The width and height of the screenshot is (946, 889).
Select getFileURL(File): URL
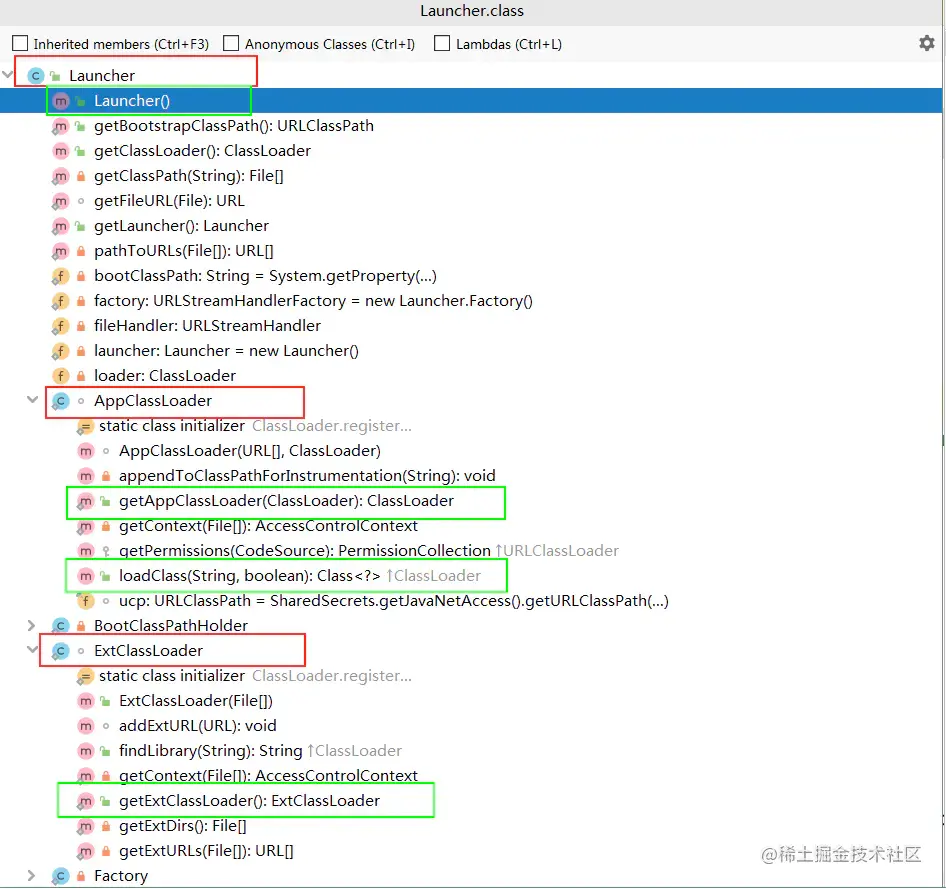tap(170, 201)
